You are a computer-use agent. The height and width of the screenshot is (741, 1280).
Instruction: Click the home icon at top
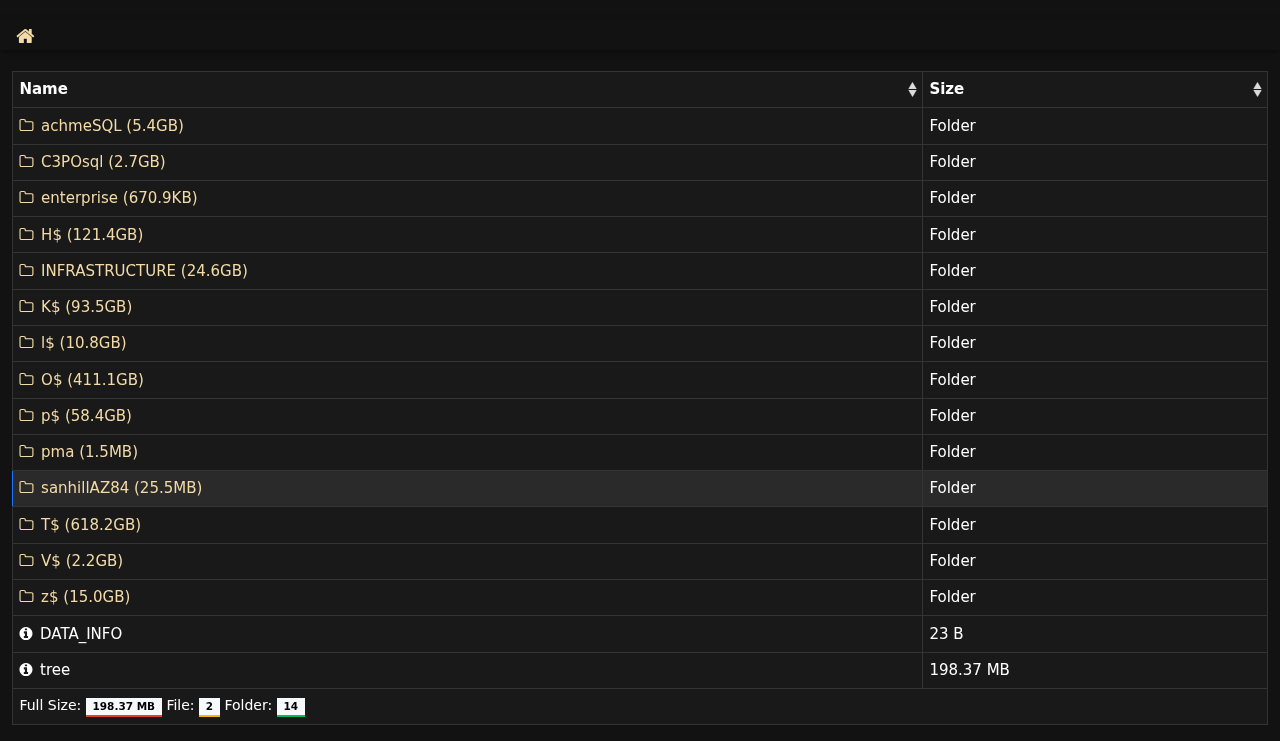26,36
